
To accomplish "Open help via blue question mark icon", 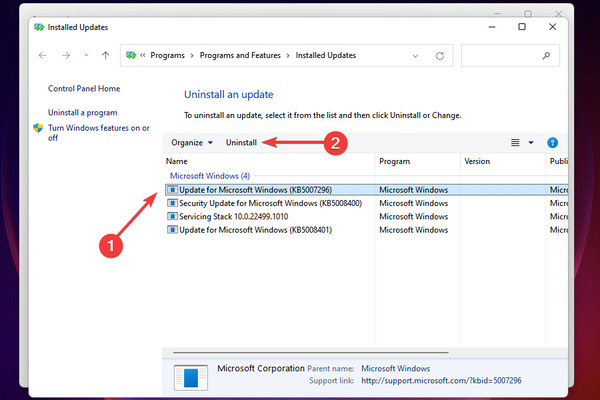I will [x=552, y=143].
